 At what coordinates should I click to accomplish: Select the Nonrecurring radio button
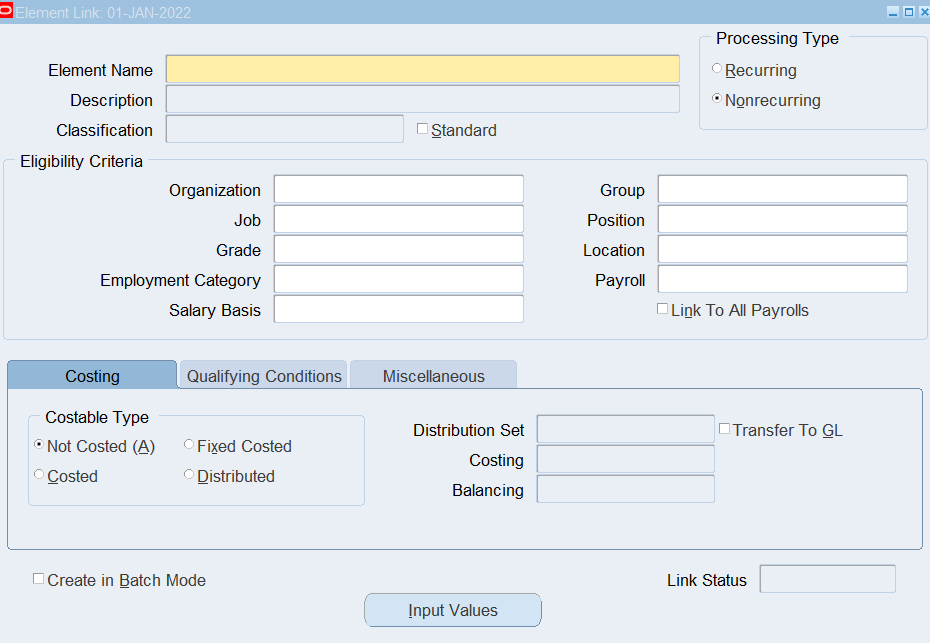[x=717, y=100]
